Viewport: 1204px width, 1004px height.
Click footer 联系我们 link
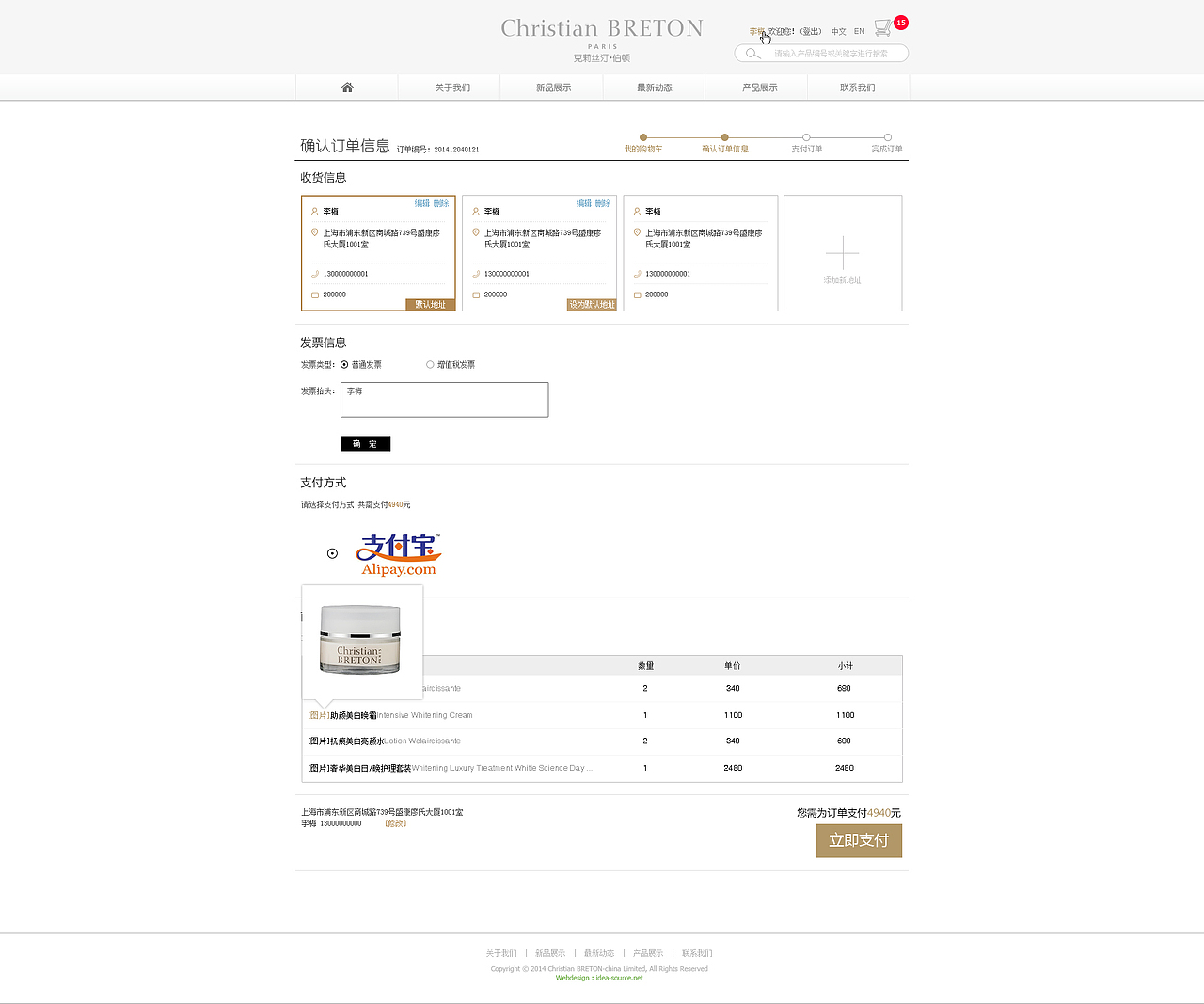[x=697, y=953]
